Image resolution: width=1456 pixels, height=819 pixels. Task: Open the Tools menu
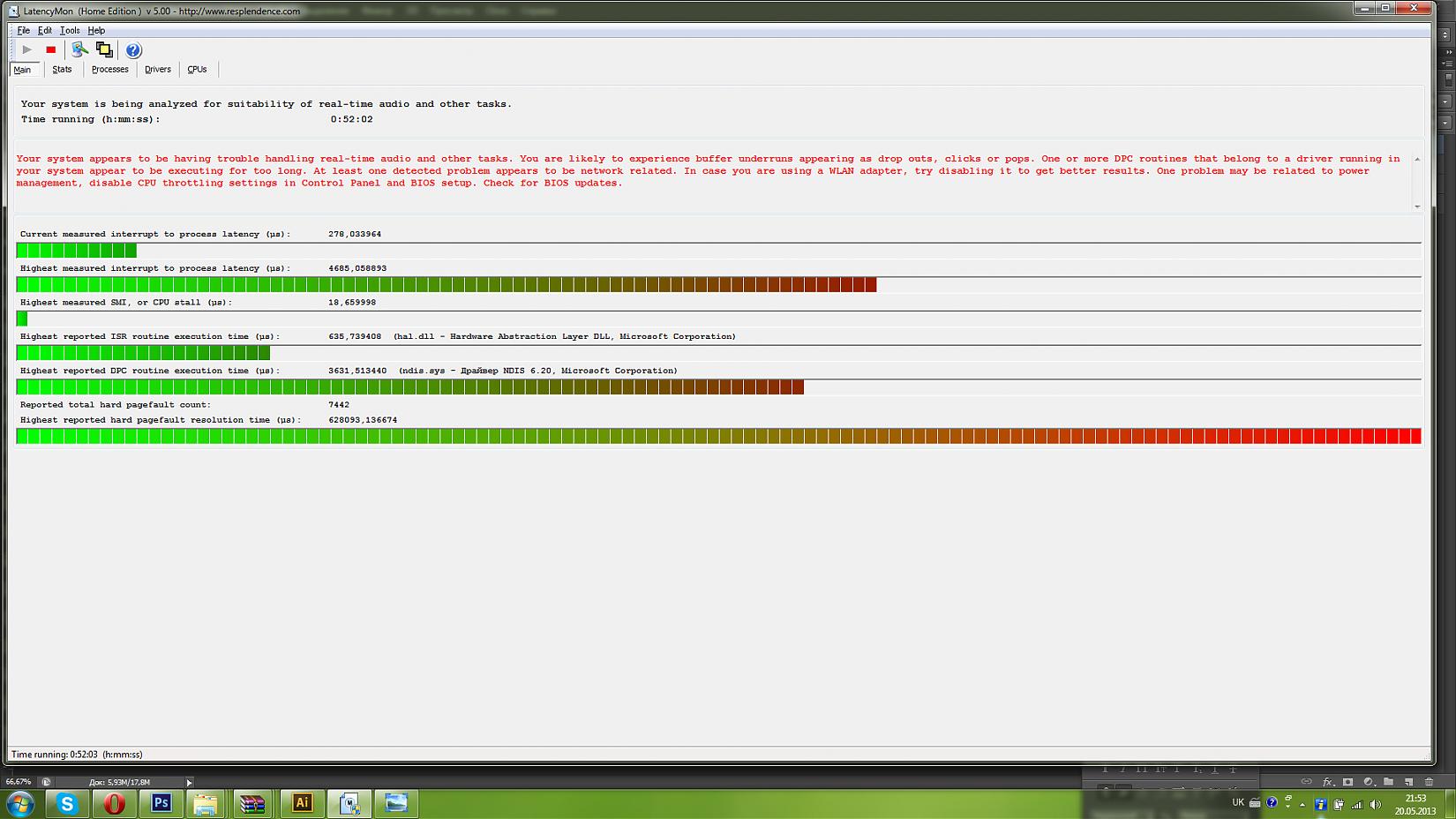point(70,30)
